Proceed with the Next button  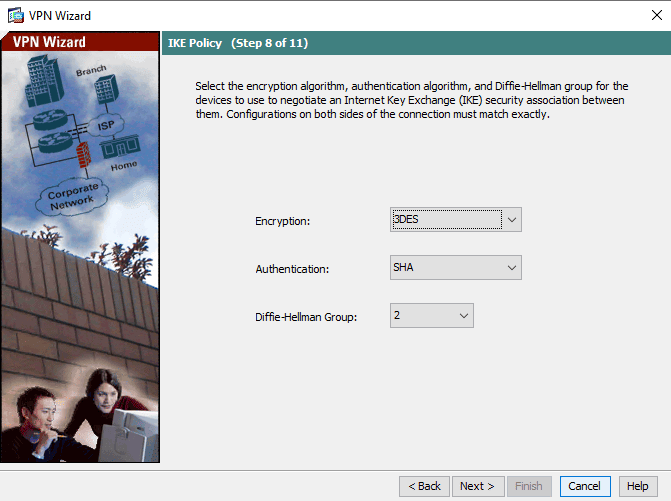tap(478, 486)
